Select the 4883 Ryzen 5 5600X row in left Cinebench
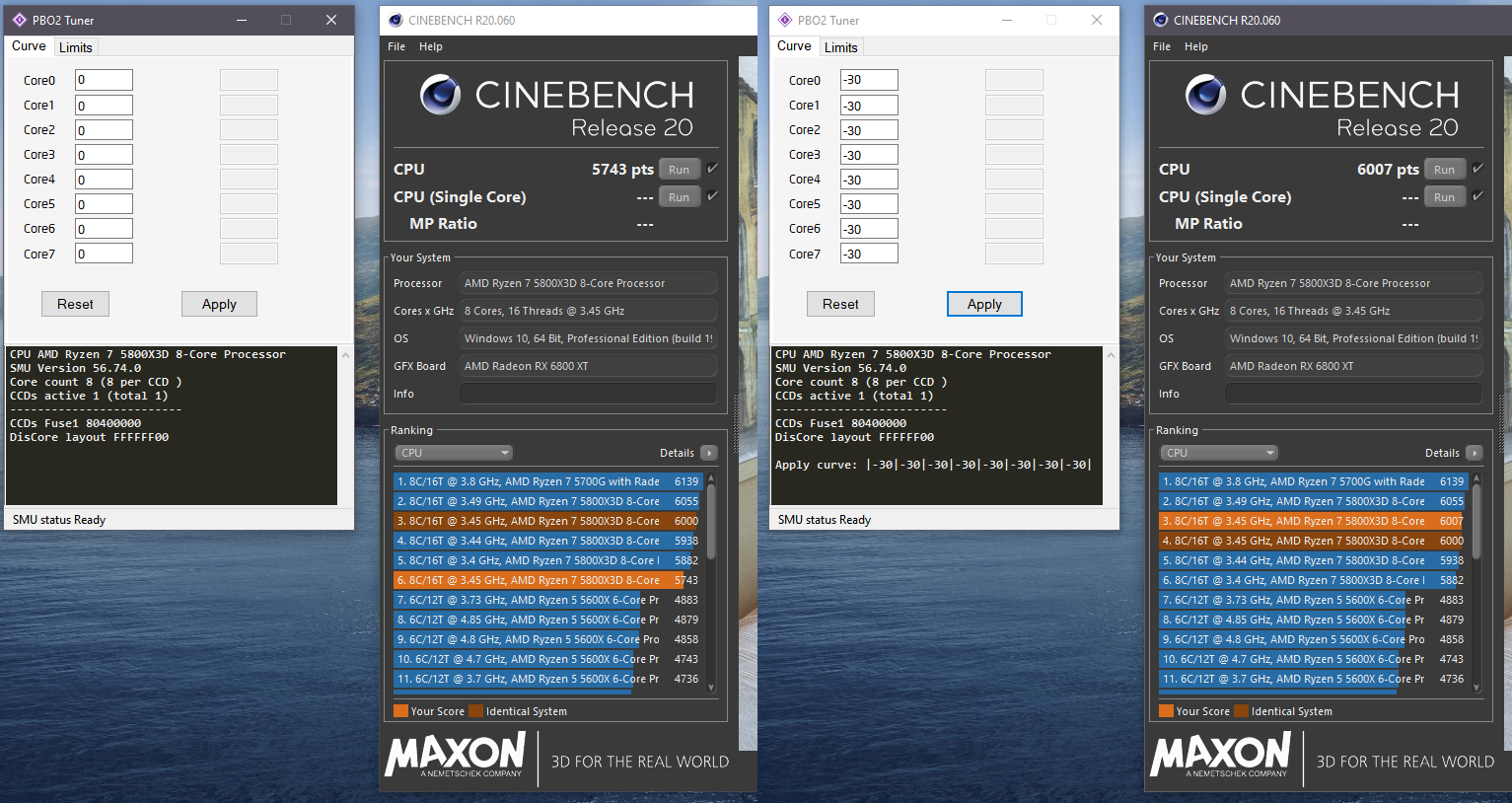Image resolution: width=1512 pixels, height=803 pixels. point(547,600)
